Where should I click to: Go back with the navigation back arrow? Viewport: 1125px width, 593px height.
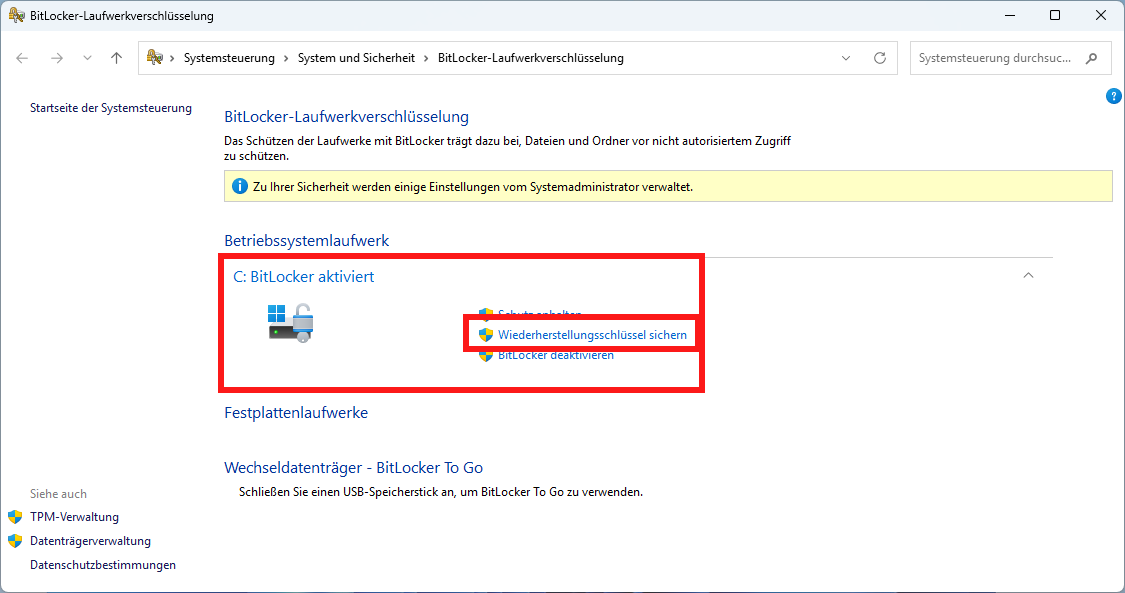pyautogui.click(x=22, y=58)
